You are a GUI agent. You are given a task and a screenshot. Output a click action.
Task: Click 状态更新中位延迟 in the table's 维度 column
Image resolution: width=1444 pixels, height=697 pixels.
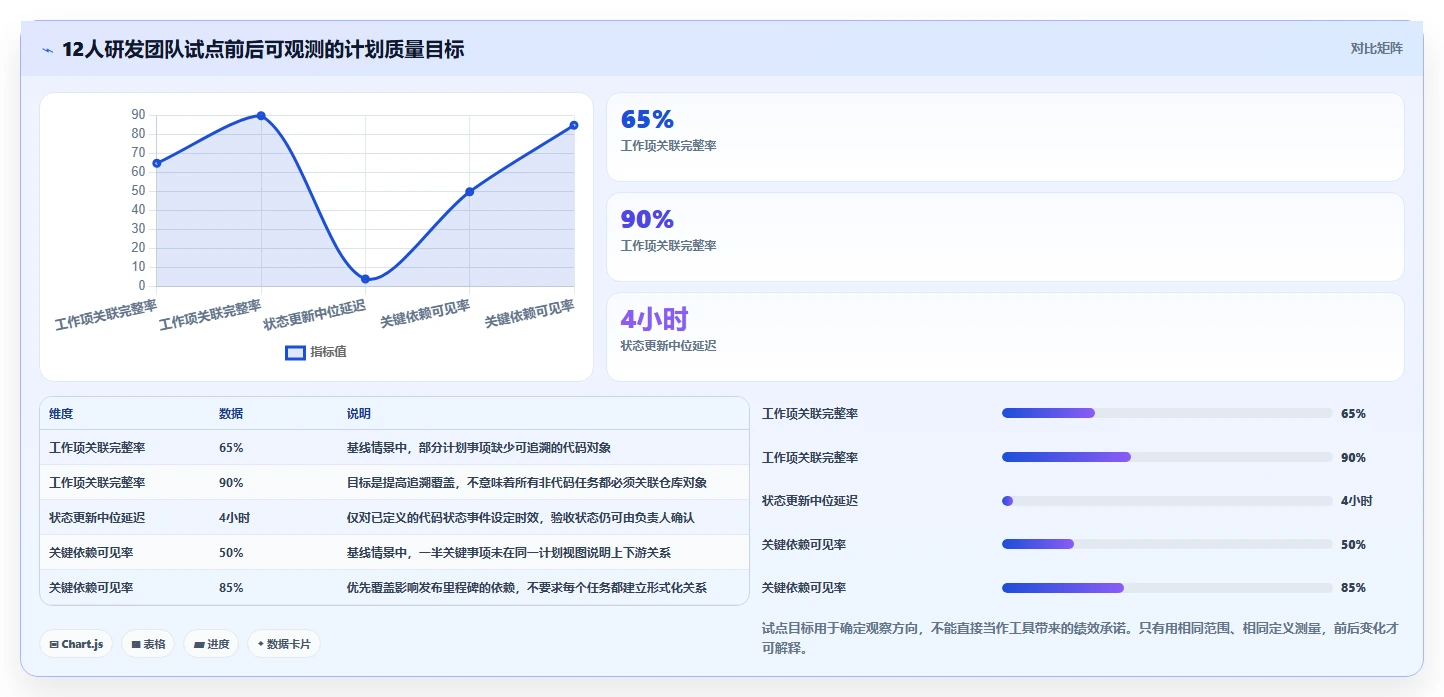(x=97, y=518)
